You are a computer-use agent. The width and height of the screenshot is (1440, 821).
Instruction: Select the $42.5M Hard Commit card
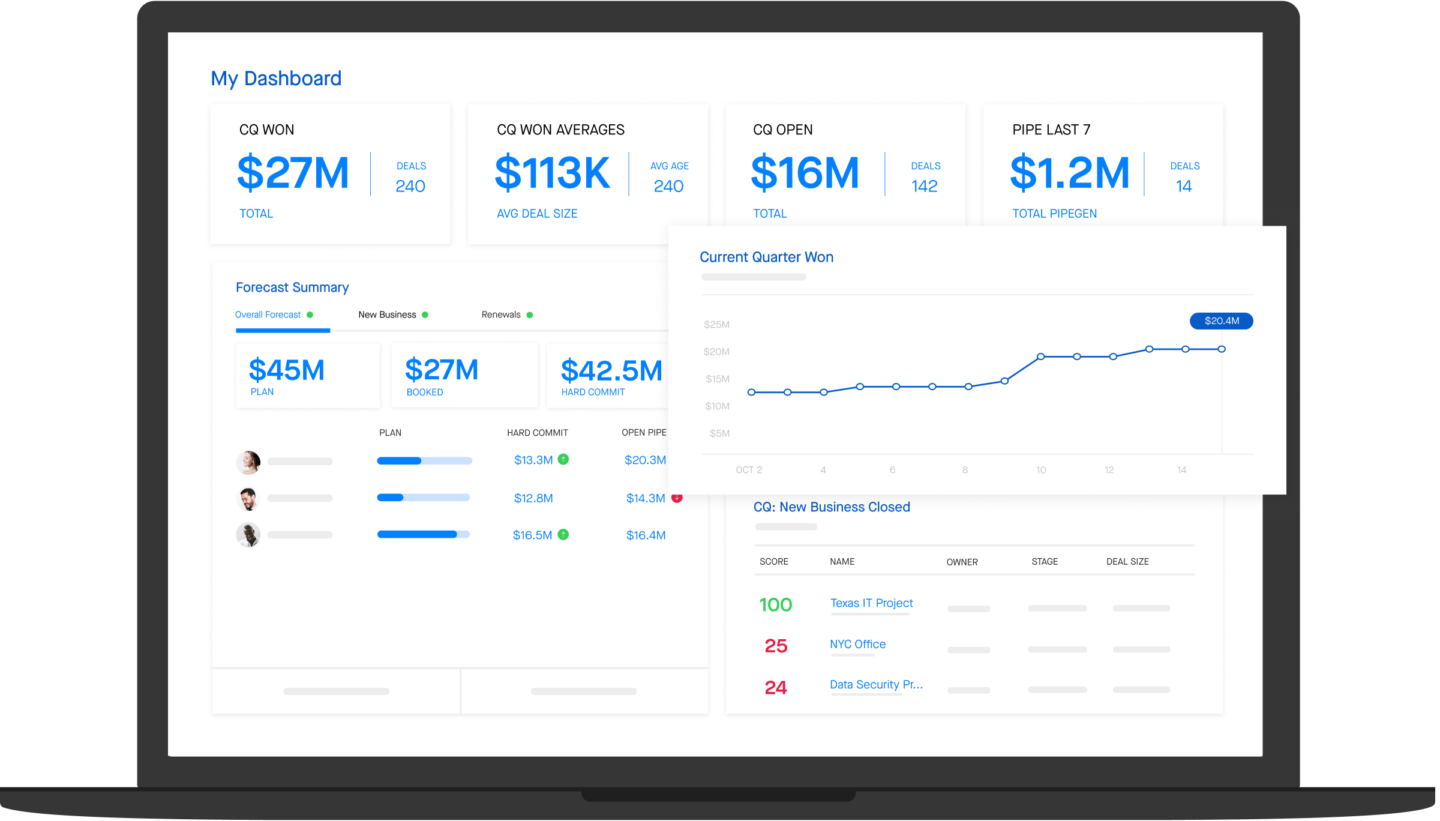(610, 375)
